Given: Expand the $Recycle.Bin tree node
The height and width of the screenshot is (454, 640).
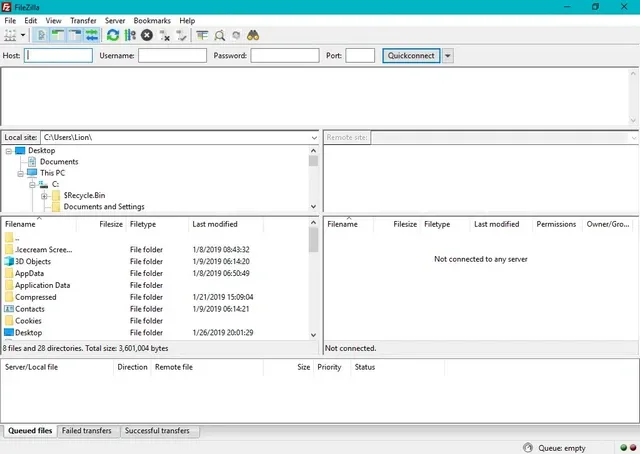Looking at the screenshot, I should point(44,196).
